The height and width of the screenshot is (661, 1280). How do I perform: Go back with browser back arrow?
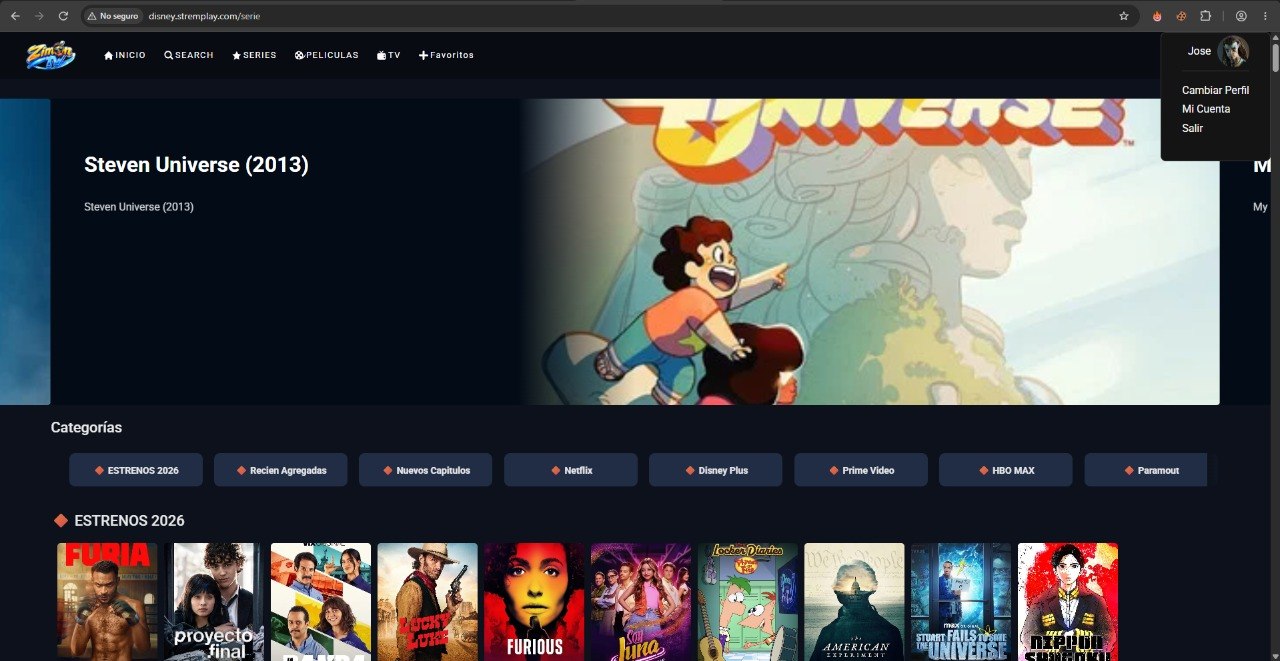[15, 16]
